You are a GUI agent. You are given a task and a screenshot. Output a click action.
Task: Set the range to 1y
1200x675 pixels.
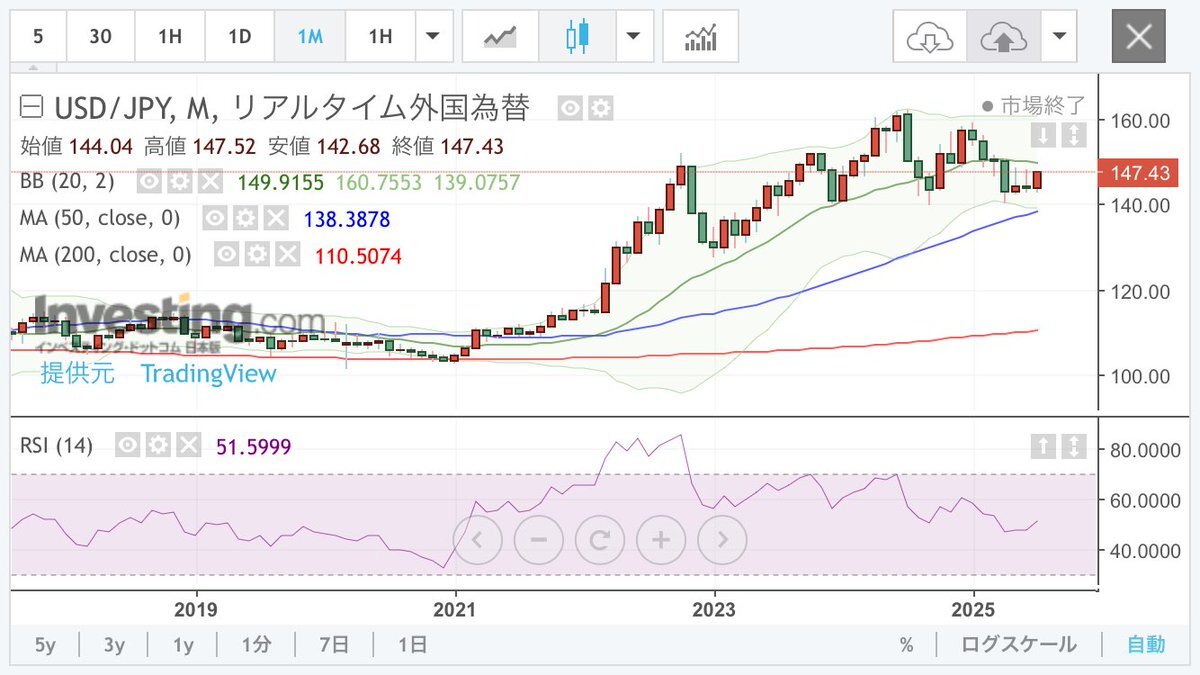(182, 645)
